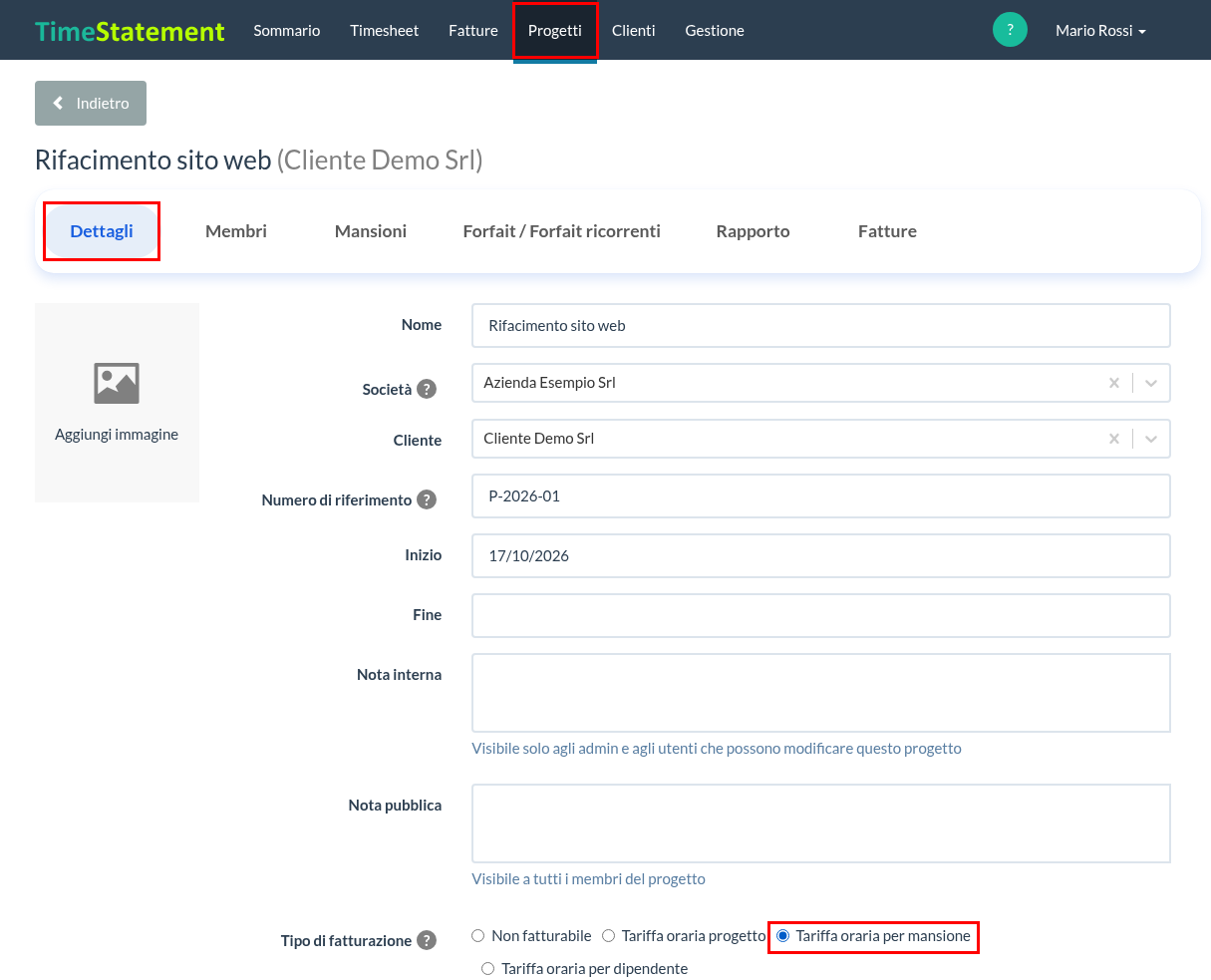The image size is (1211, 980).
Task: Open the Mansioni tab
Action: pos(371,231)
